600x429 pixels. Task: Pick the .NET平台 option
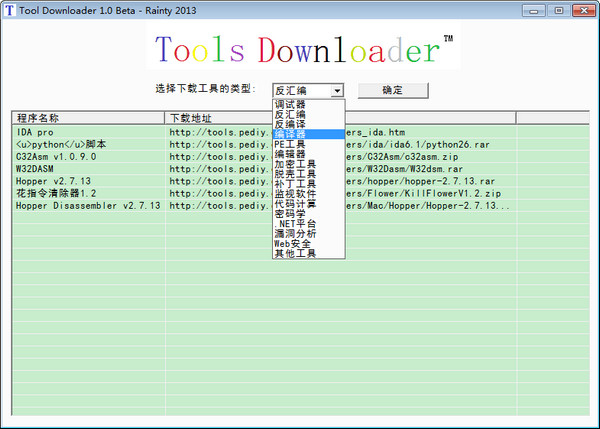(x=295, y=224)
